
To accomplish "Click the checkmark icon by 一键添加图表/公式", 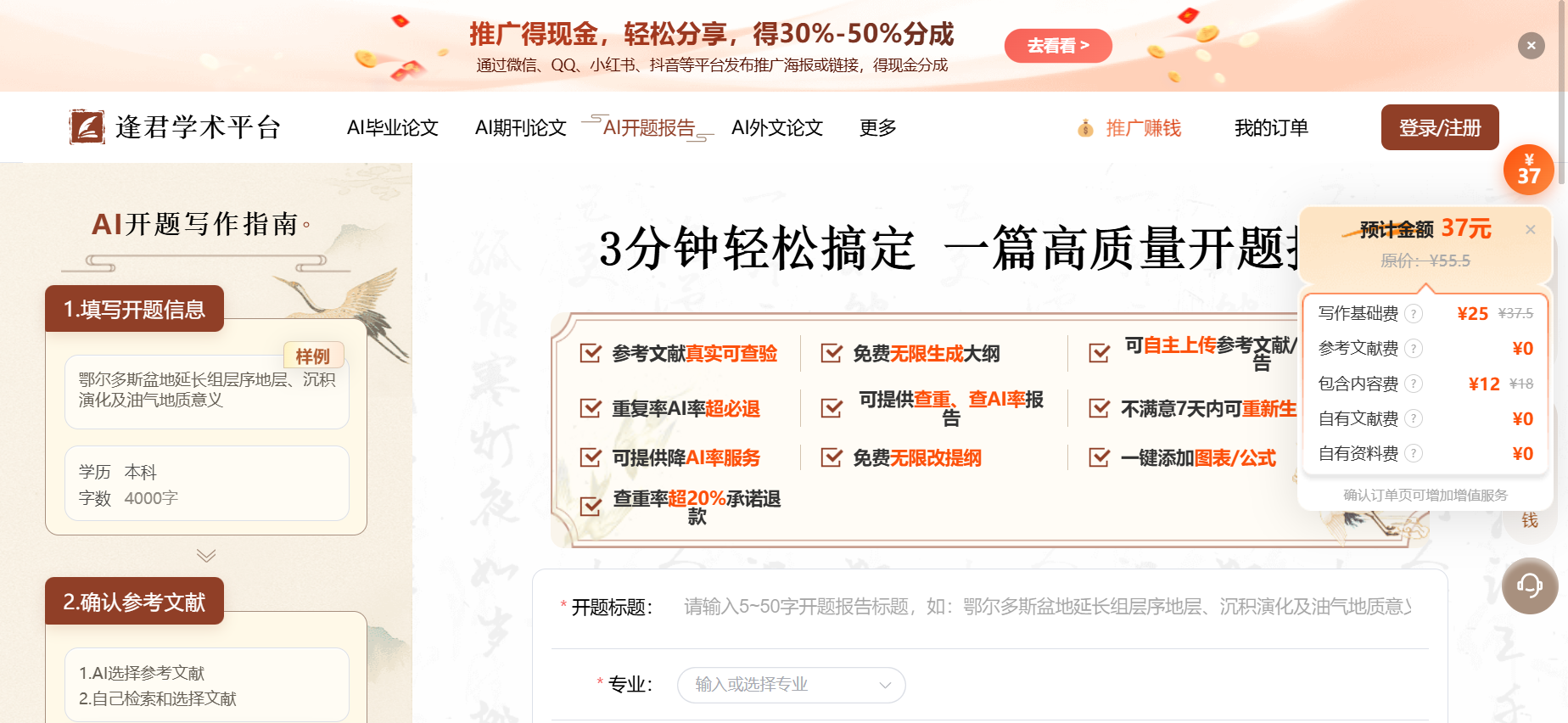I will (x=1100, y=457).
